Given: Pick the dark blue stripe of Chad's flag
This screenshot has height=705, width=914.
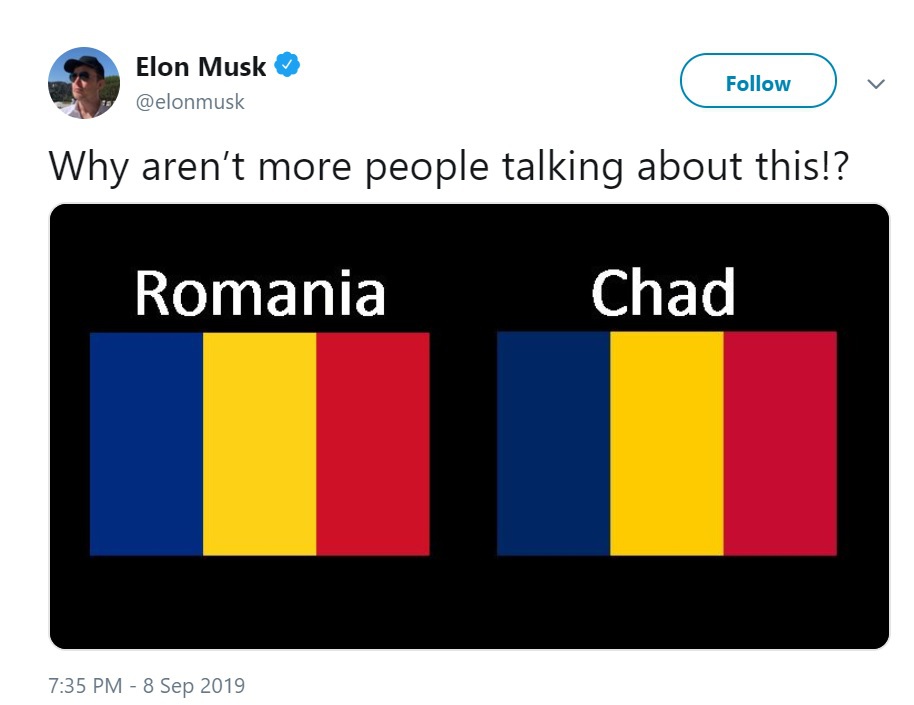Looking at the screenshot, I should (553, 444).
